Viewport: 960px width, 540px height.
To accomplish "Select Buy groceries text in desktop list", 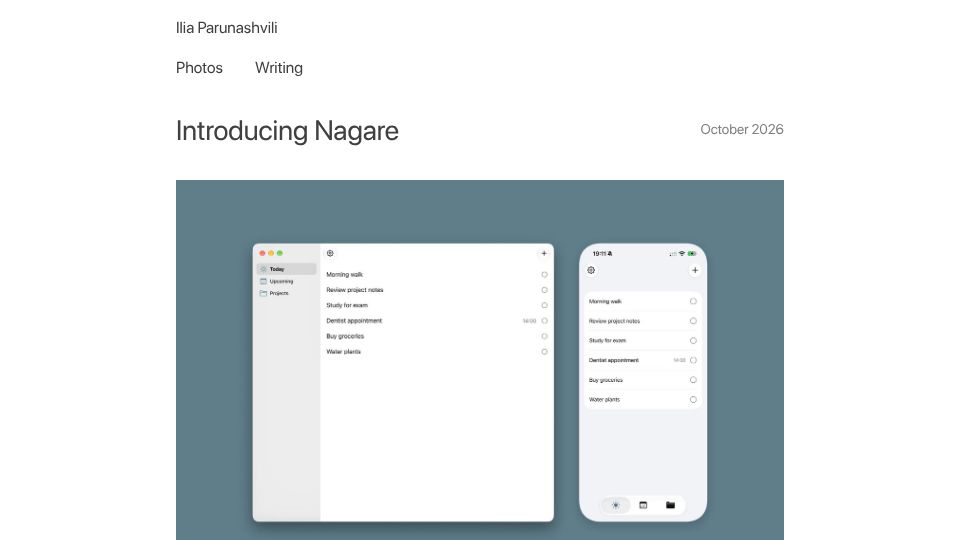I will point(345,336).
